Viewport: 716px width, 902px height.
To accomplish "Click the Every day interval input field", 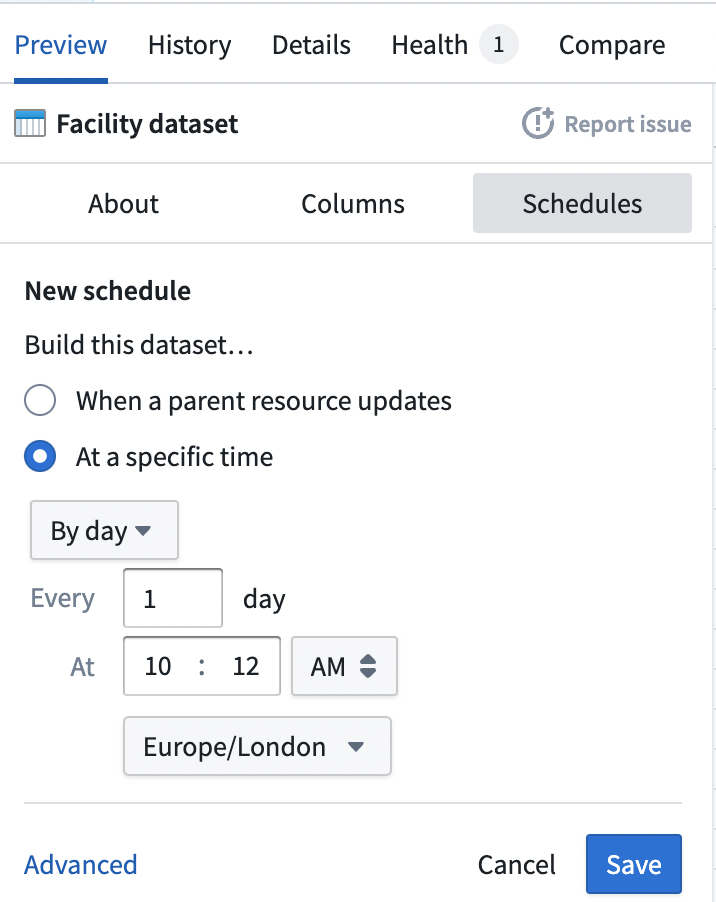I will pos(172,597).
